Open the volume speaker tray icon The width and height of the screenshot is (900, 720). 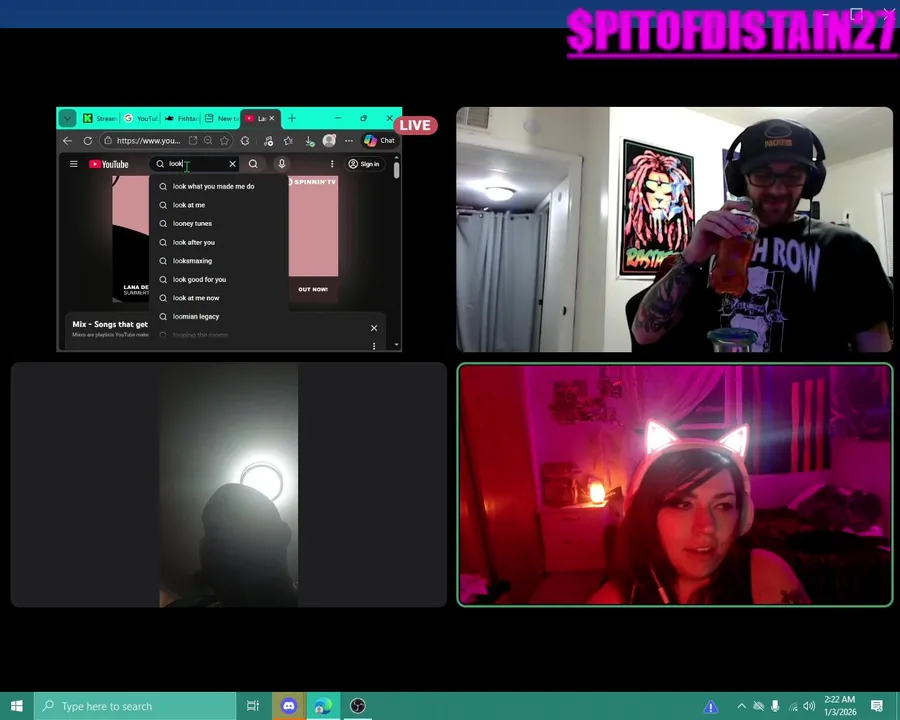point(809,706)
